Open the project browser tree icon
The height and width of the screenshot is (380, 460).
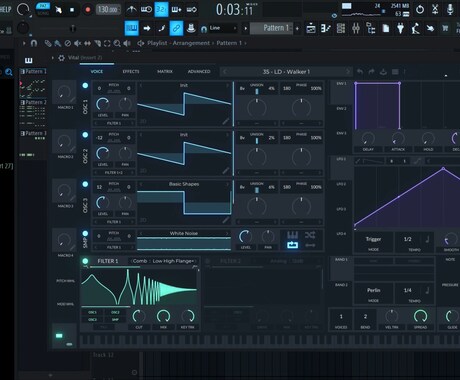(370, 28)
